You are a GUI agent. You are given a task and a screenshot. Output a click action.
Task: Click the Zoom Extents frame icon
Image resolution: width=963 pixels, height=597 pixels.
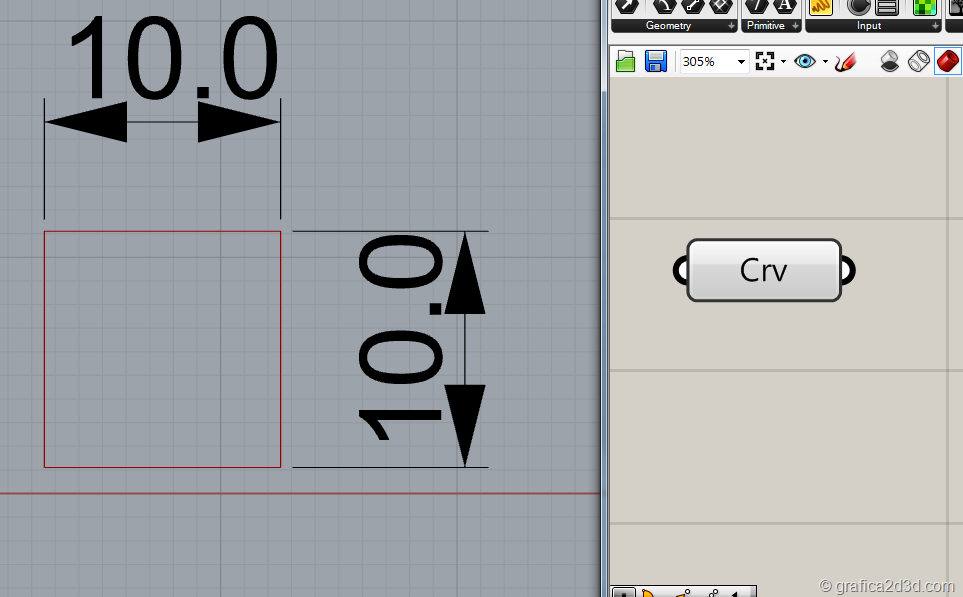(765, 62)
